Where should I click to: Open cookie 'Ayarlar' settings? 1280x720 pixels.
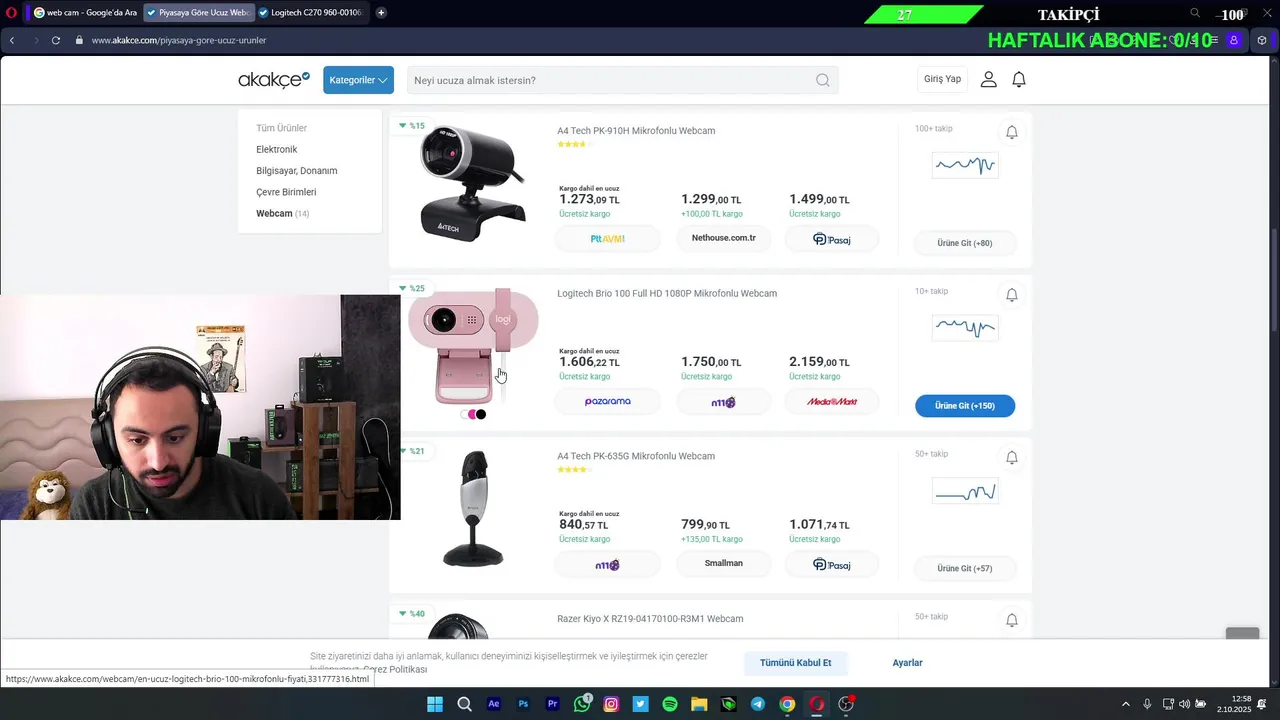click(x=907, y=663)
